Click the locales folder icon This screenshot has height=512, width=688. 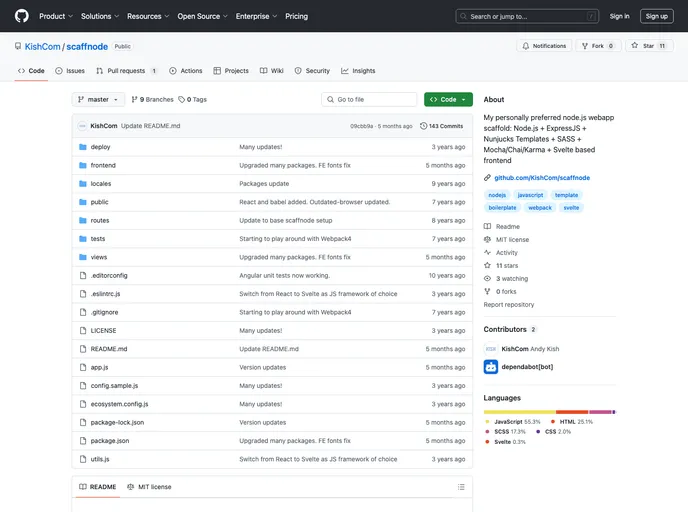click(82, 184)
